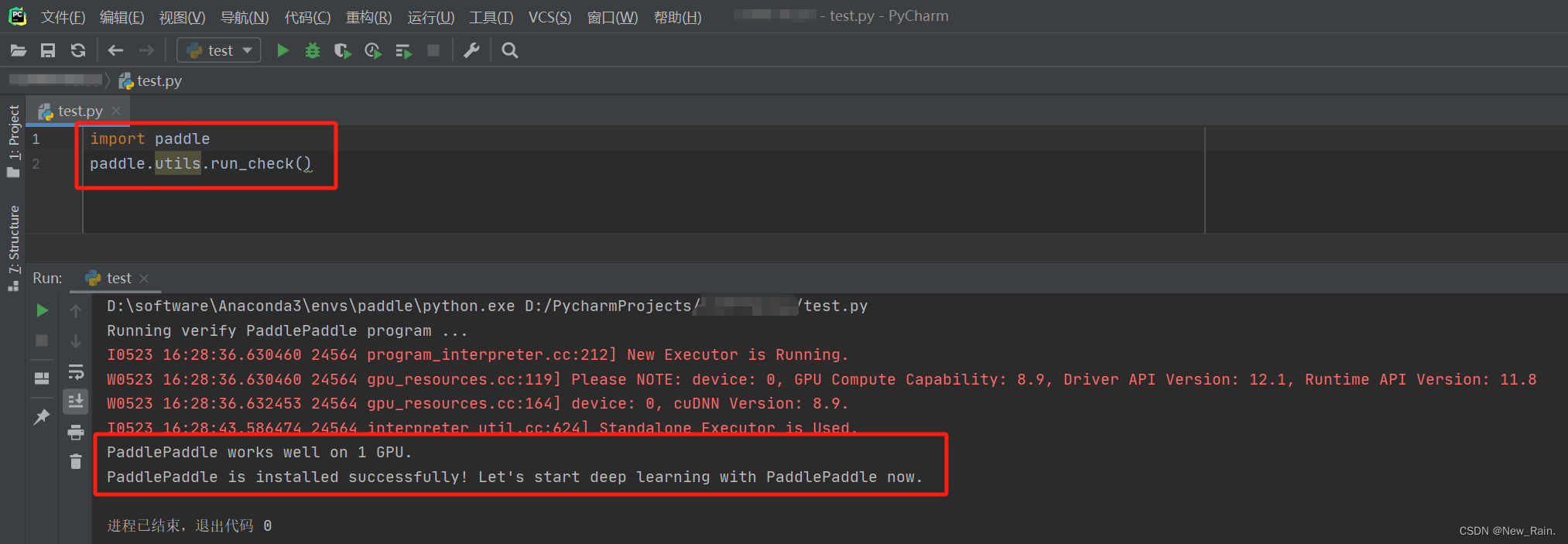The image size is (1568, 544).
Task: Print console output with printer icon
Action: [x=76, y=432]
